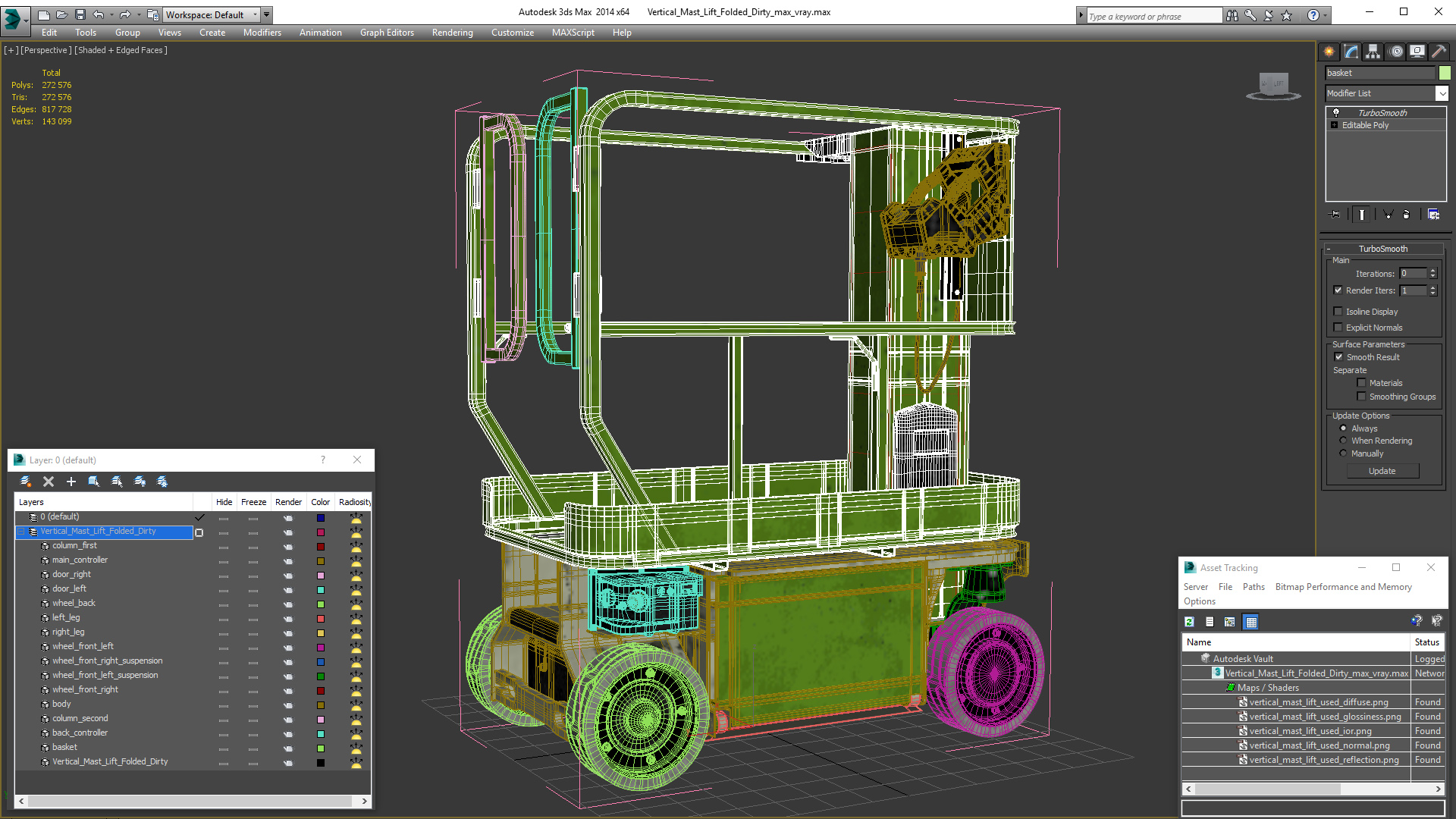Viewport: 1456px width, 819px height.
Task: Enable Isoline Display checkbox
Action: point(1338,312)
